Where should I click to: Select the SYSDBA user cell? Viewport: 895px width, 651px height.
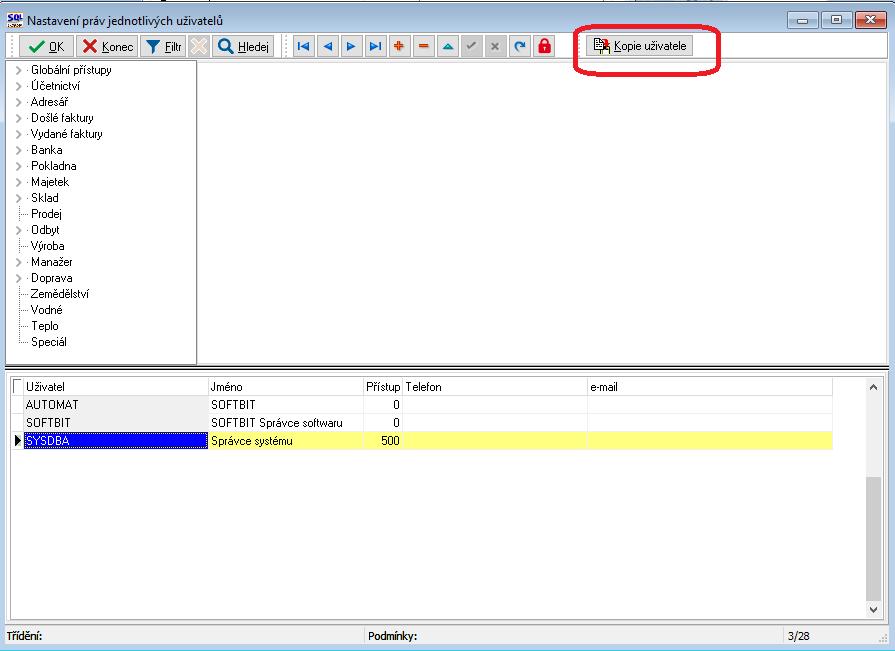[116, 440]
